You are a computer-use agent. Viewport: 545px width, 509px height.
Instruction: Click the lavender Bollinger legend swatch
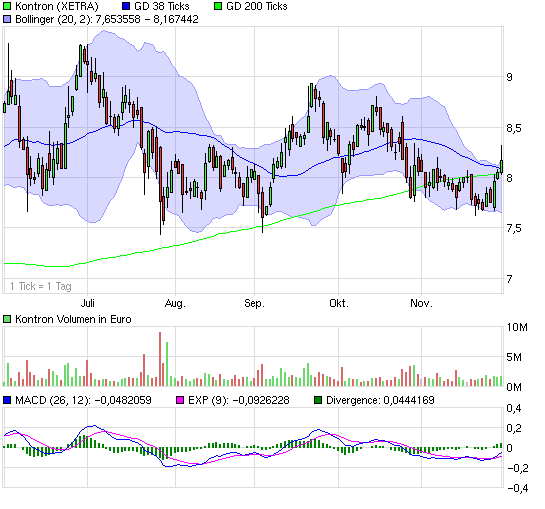(7, 19)
